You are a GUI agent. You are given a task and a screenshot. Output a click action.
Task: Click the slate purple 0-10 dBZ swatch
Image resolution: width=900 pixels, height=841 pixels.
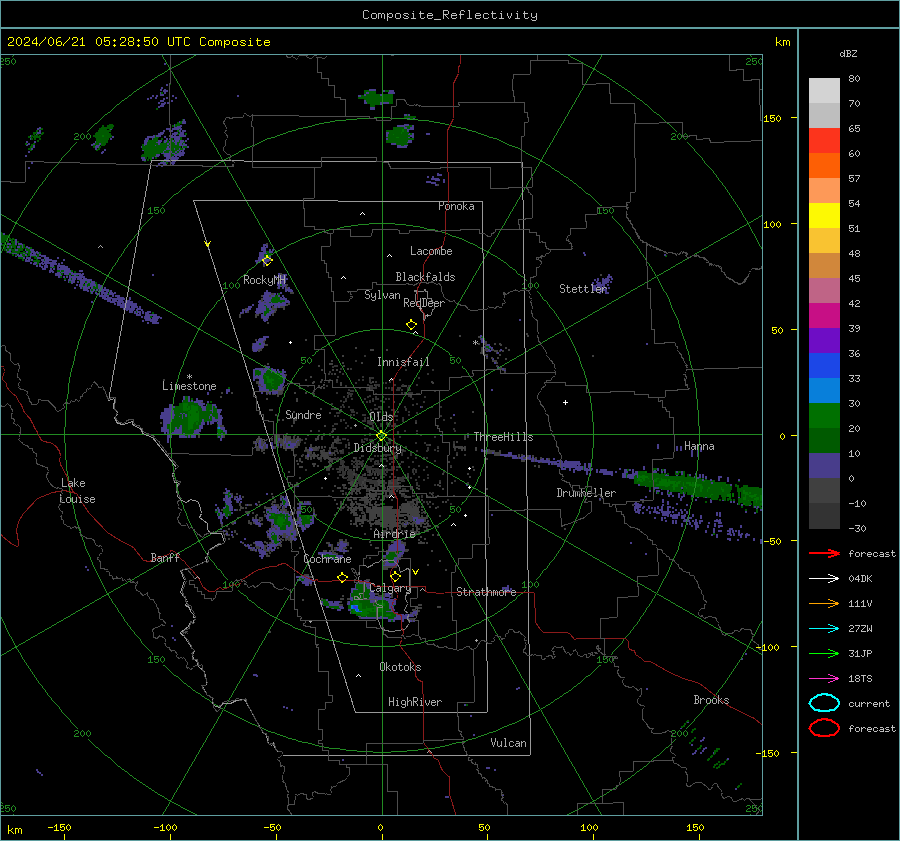click(824, 466)
